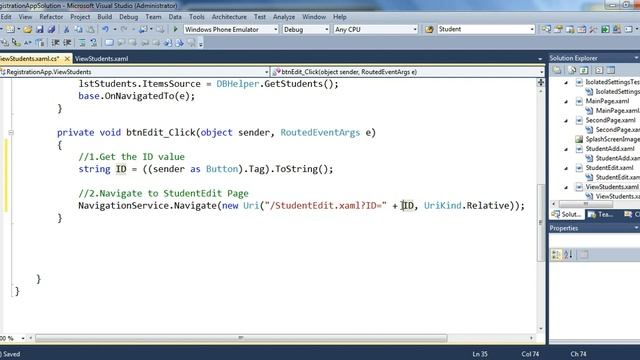Open btnEdit_Click member dropdown
Image resolution: width=640 pixels, height=360 pixels.
click(x=542, y=72)
